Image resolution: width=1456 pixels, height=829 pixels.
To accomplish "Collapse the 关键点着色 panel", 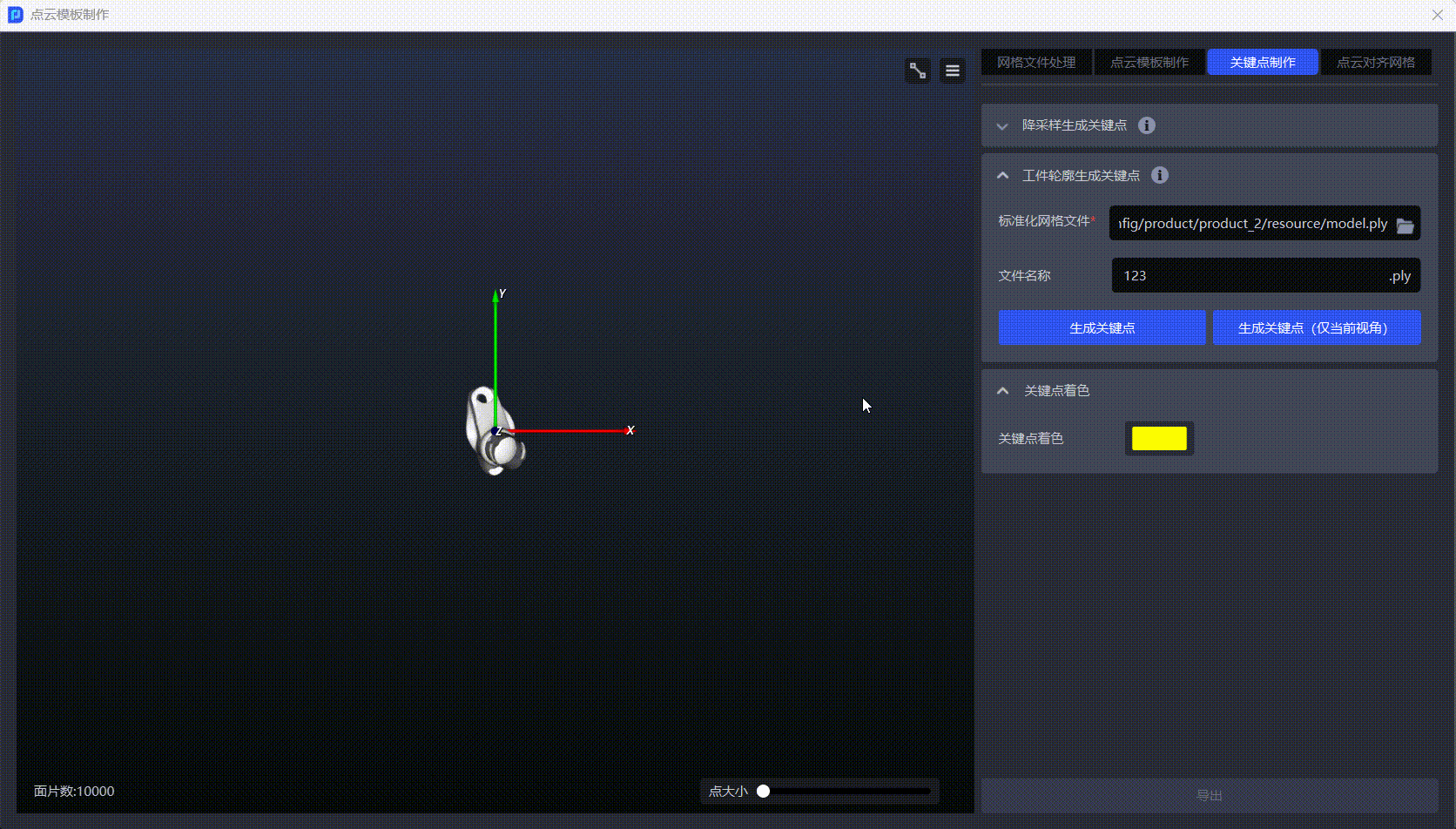I will [x=1002, y=391].
